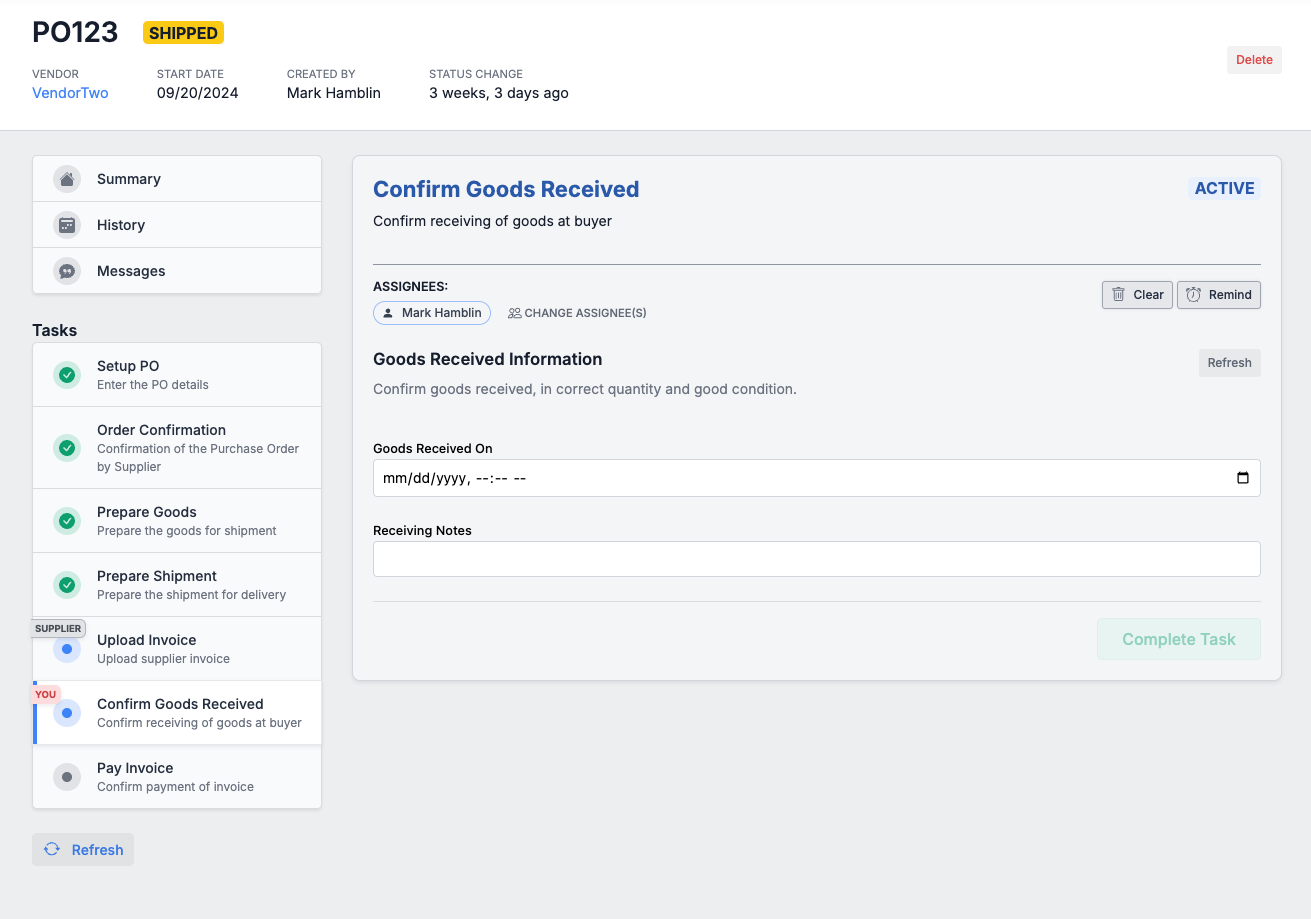Image resolution: width=1311 pixels, height=919 pixels.
Task: Click the people icon beside Change Assignee(s)
Action: click(514, 313)
